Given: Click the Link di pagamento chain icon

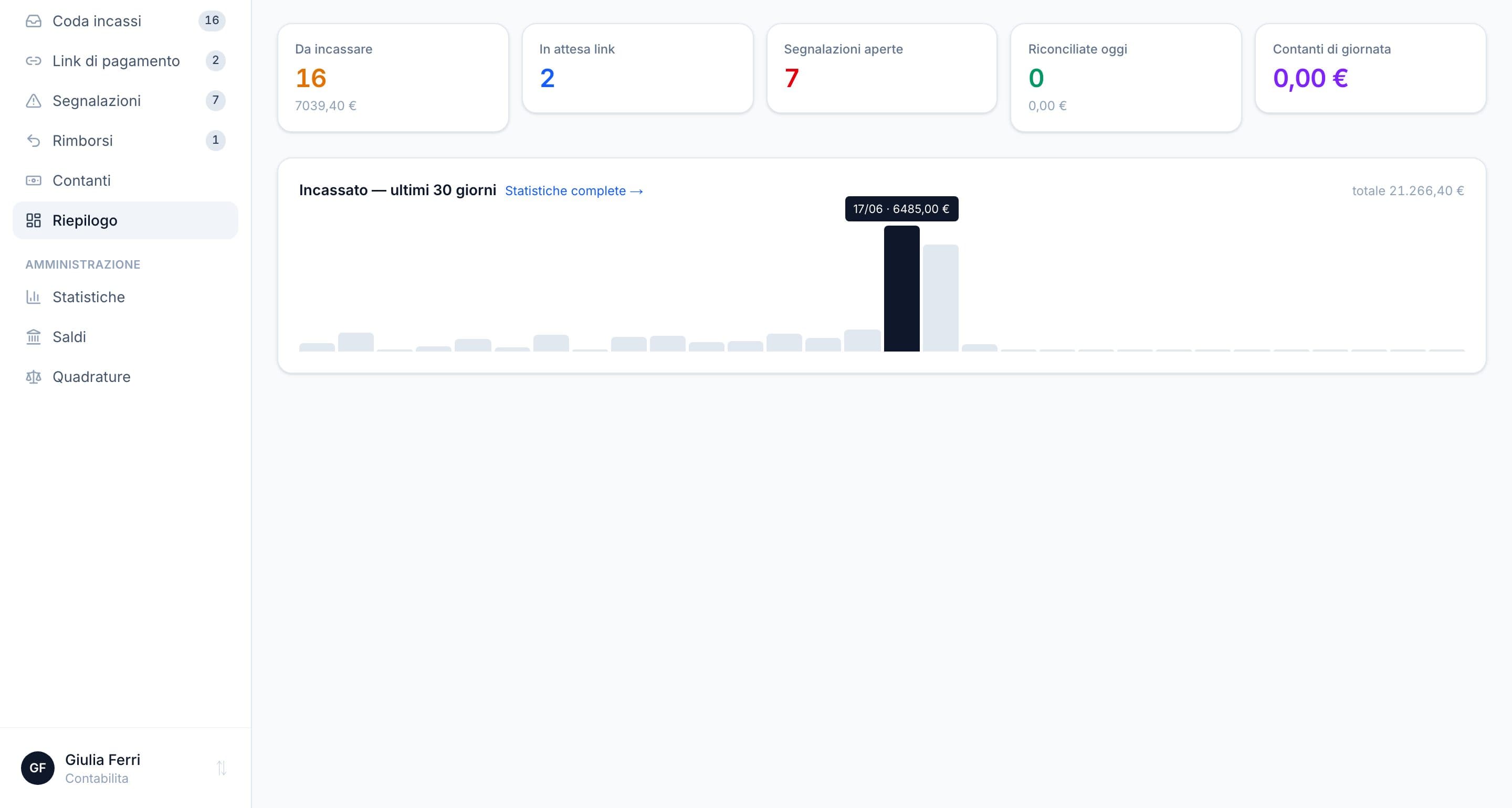Looking at the screenshot, I should coord(34,61).
